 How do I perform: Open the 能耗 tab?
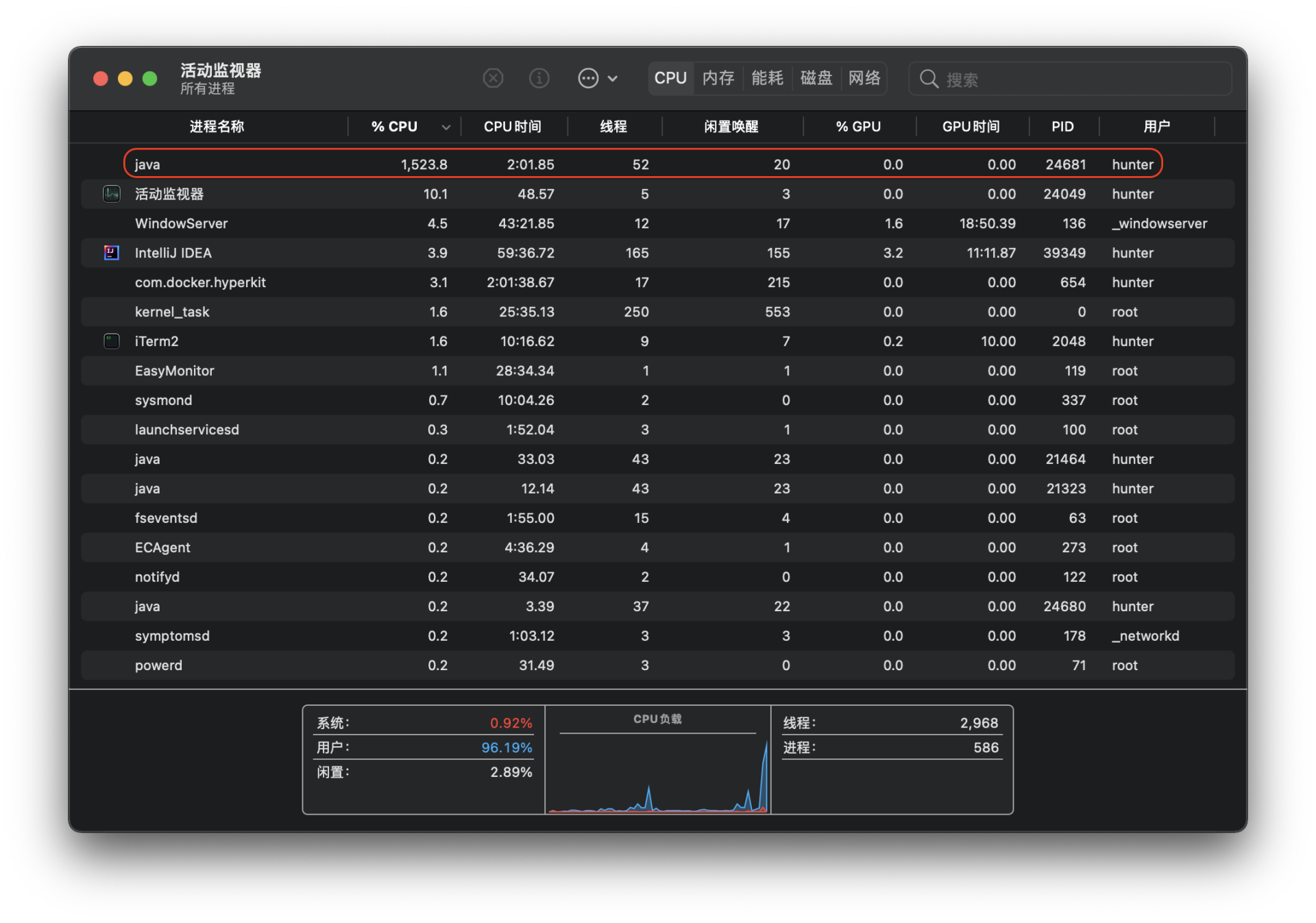tap(767, 78)
